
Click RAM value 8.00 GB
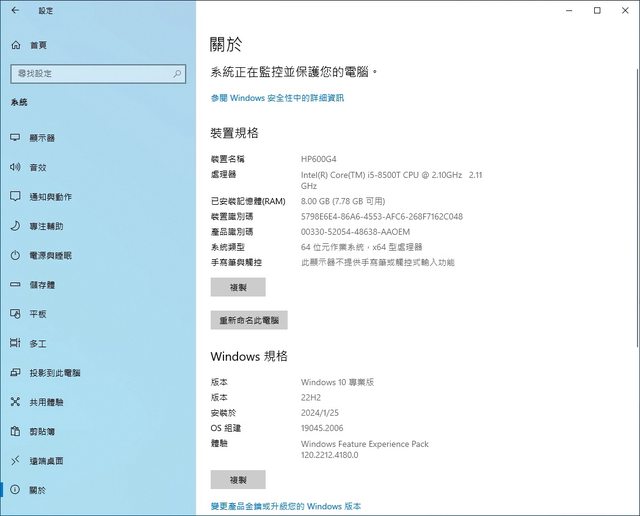(343, 201)
